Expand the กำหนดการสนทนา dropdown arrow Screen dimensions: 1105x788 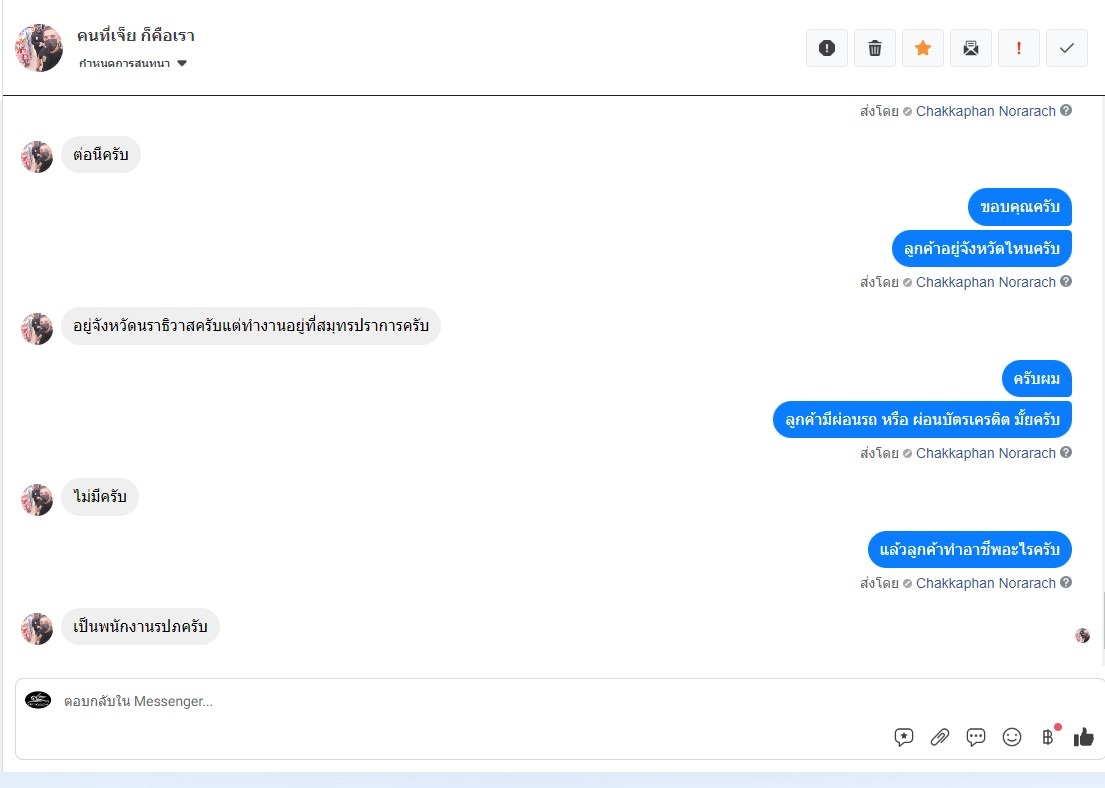point(182,63)
